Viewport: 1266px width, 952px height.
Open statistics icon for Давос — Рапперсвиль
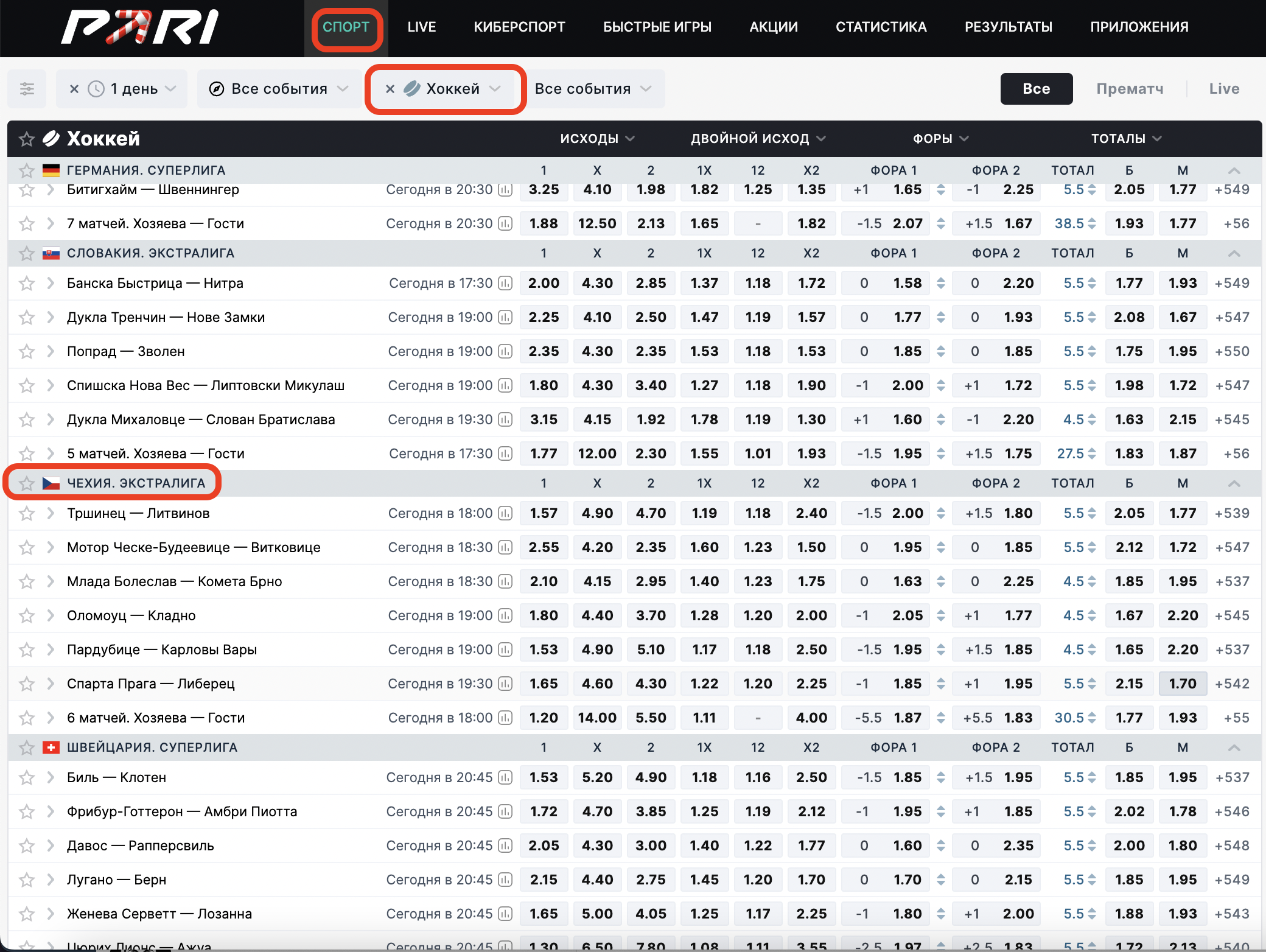click(505, 845)
